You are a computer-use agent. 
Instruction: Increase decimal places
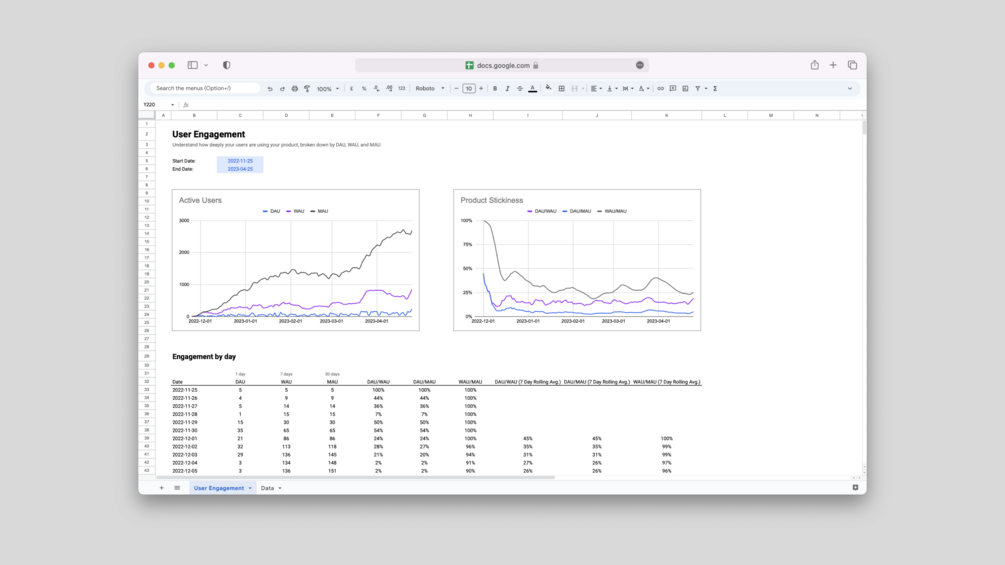[x=389, y=88]
